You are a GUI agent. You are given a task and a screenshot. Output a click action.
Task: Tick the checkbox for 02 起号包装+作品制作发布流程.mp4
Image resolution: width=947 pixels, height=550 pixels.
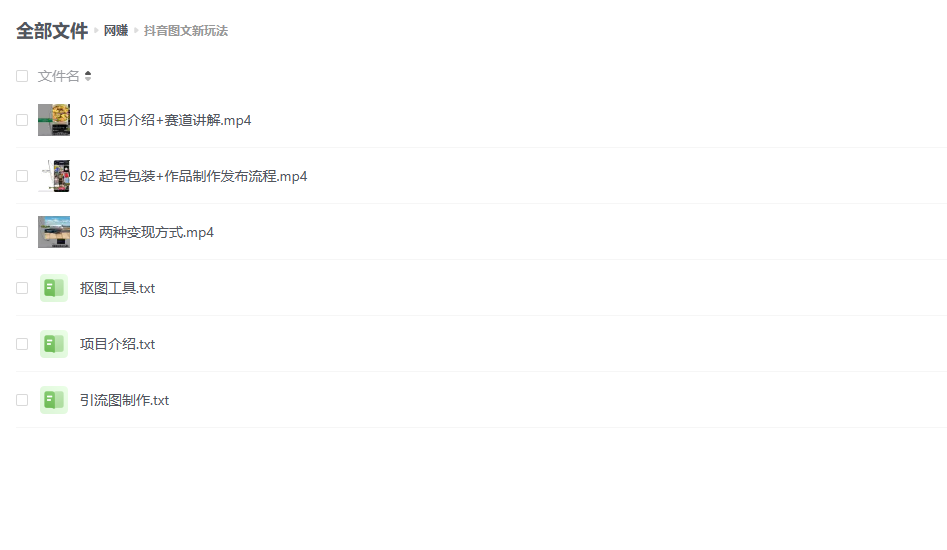[x=22, y=176]
